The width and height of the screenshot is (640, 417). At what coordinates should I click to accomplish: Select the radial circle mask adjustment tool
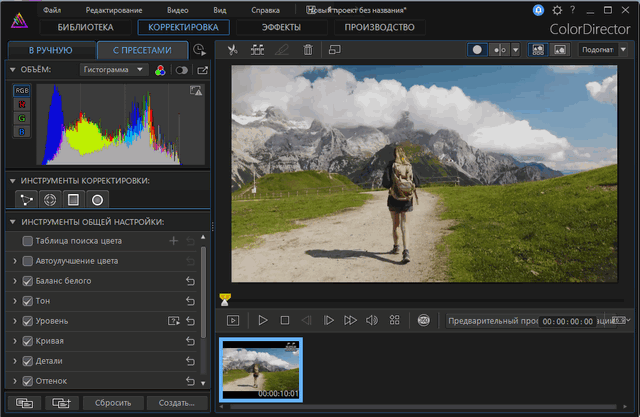(98, 199)
